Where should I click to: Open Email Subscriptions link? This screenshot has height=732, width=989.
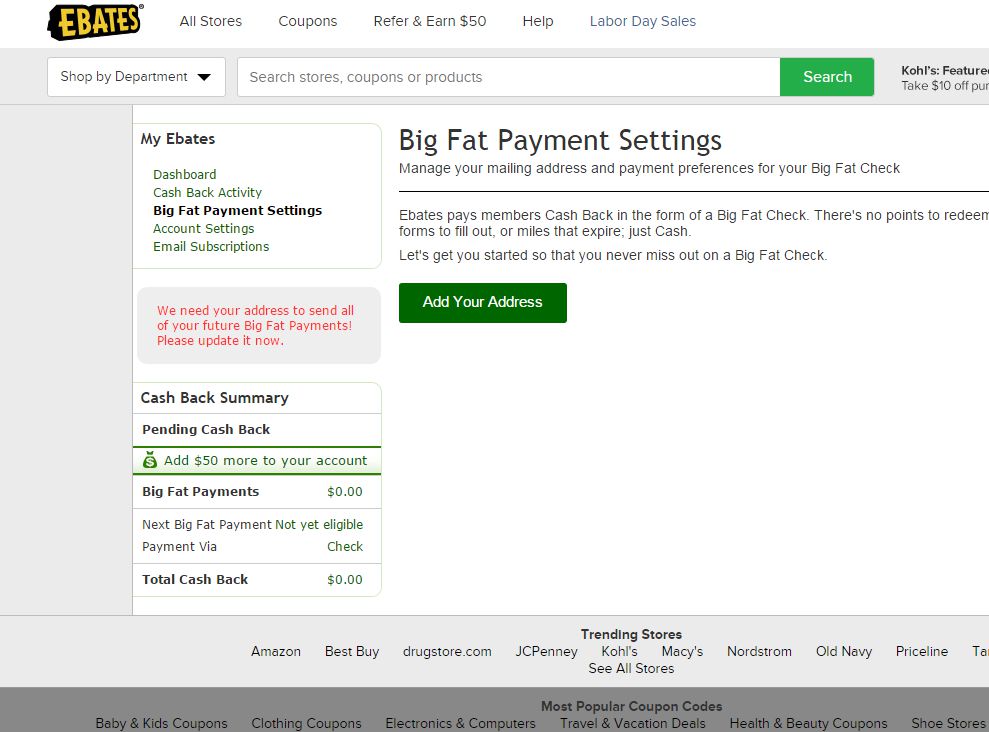coord(211,247)
